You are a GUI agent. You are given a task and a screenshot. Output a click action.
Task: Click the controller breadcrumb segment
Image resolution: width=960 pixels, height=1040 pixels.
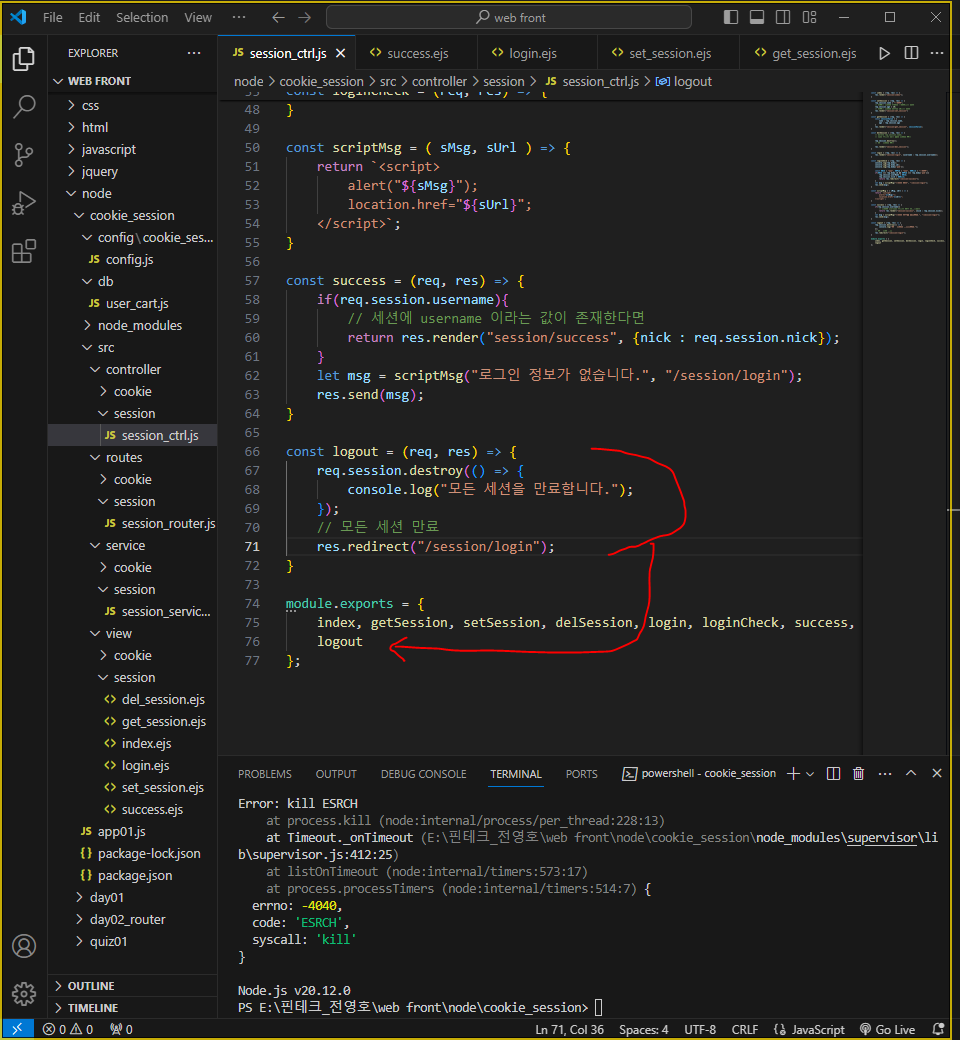coord(439,81)
